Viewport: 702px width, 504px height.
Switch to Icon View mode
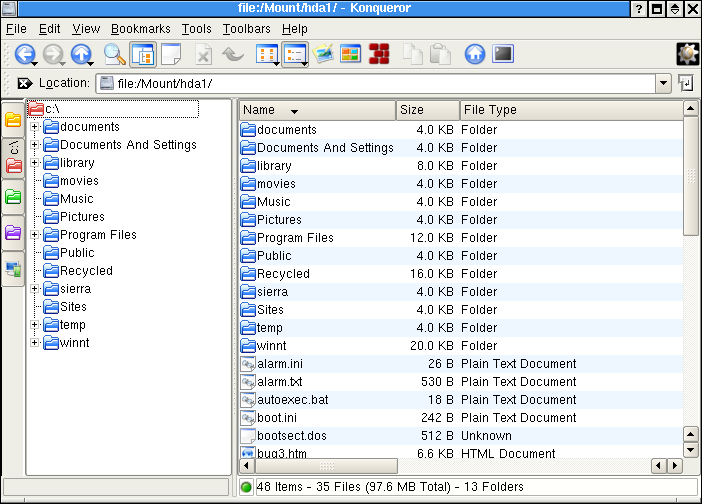[x=267, y=55]
